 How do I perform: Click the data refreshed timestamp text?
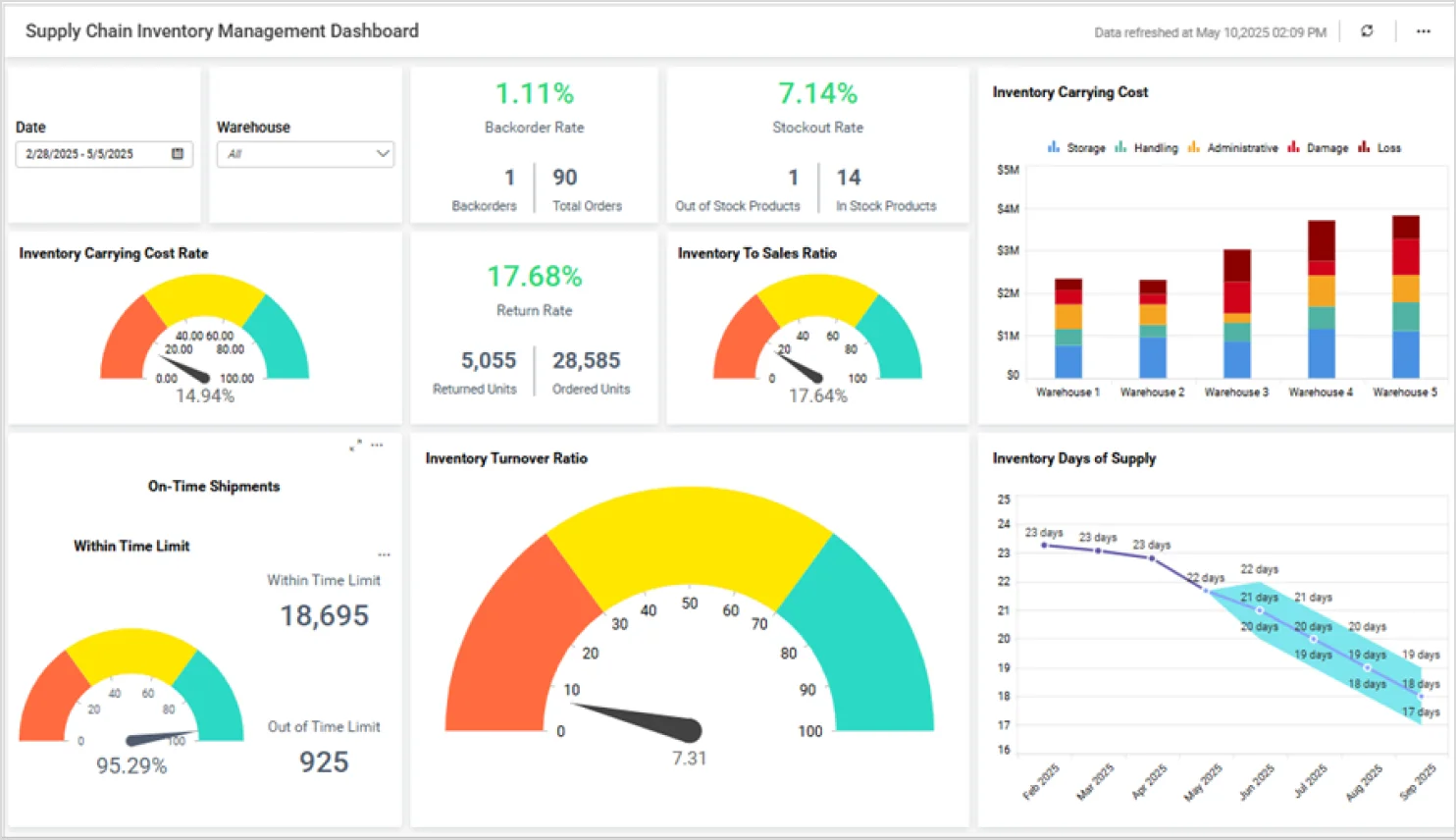pos(1210,32)
